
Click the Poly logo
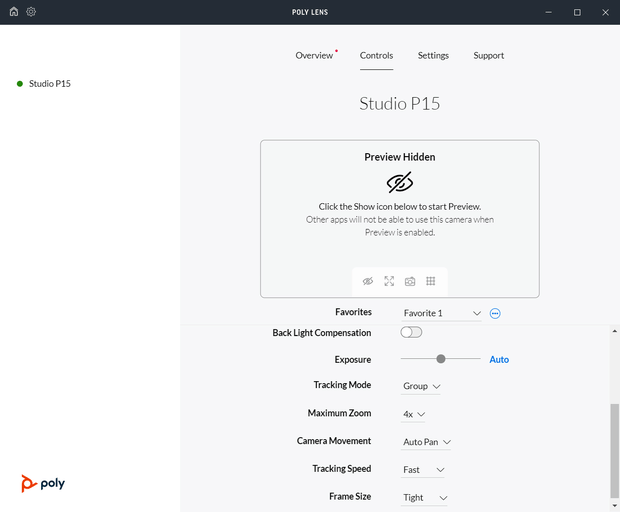pyautogui.click(x=43, y=483)
